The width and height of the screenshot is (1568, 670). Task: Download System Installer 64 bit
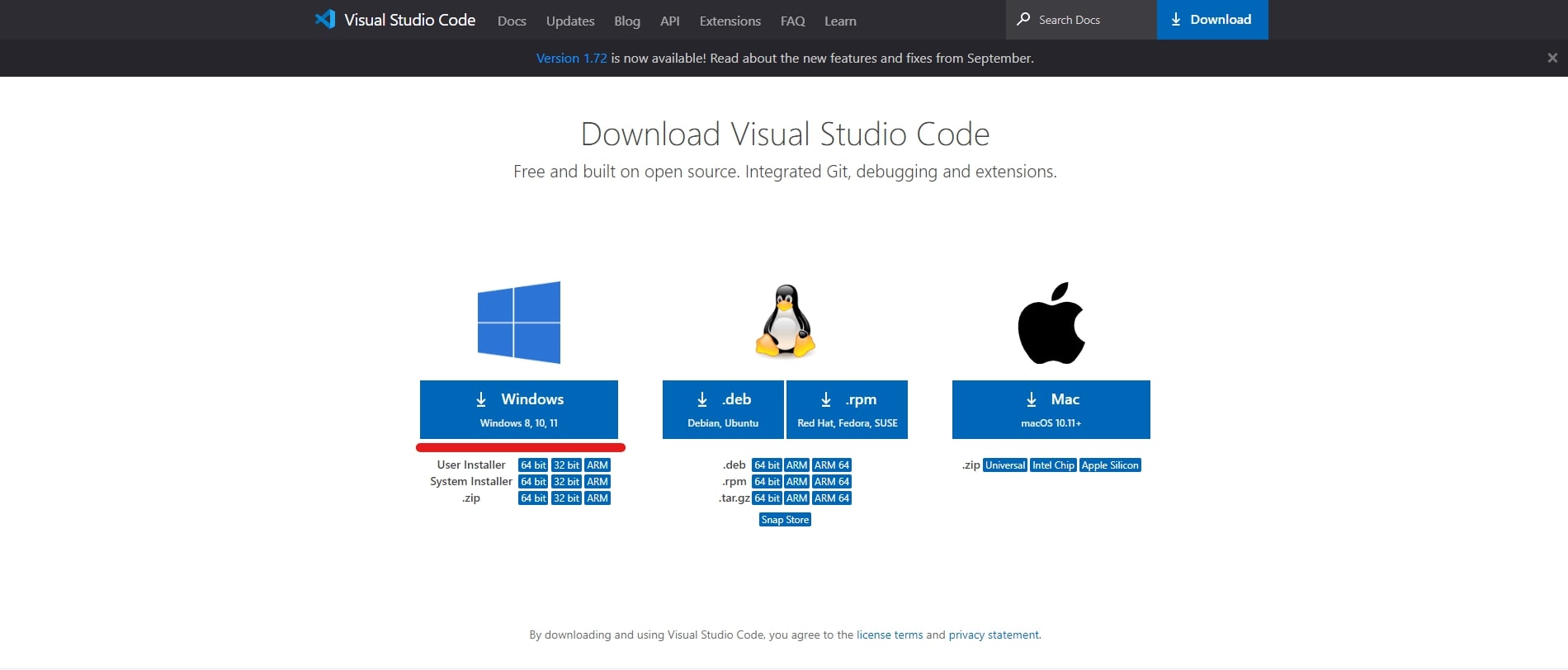tap(533, 482)
